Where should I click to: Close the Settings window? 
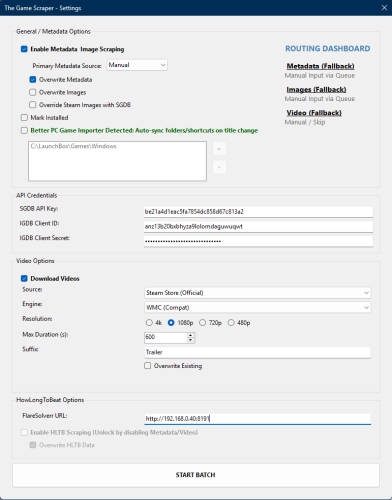pos(384,8)
